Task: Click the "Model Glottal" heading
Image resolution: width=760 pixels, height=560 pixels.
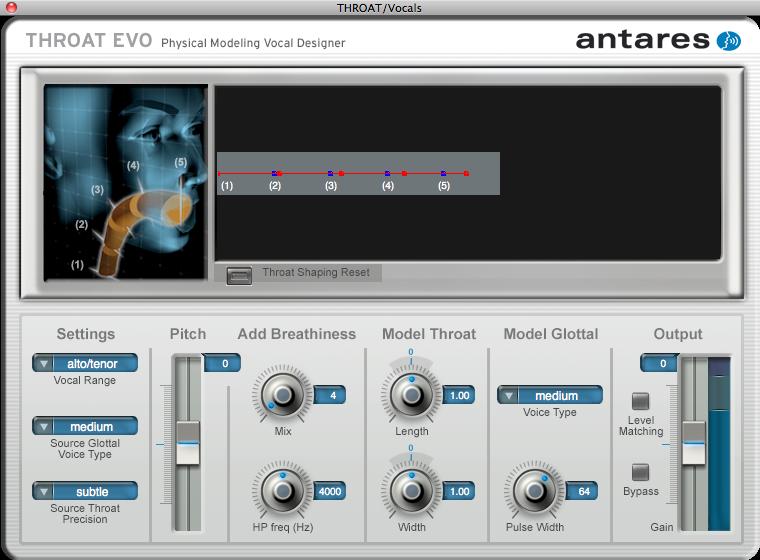Action: coord(551,334)
